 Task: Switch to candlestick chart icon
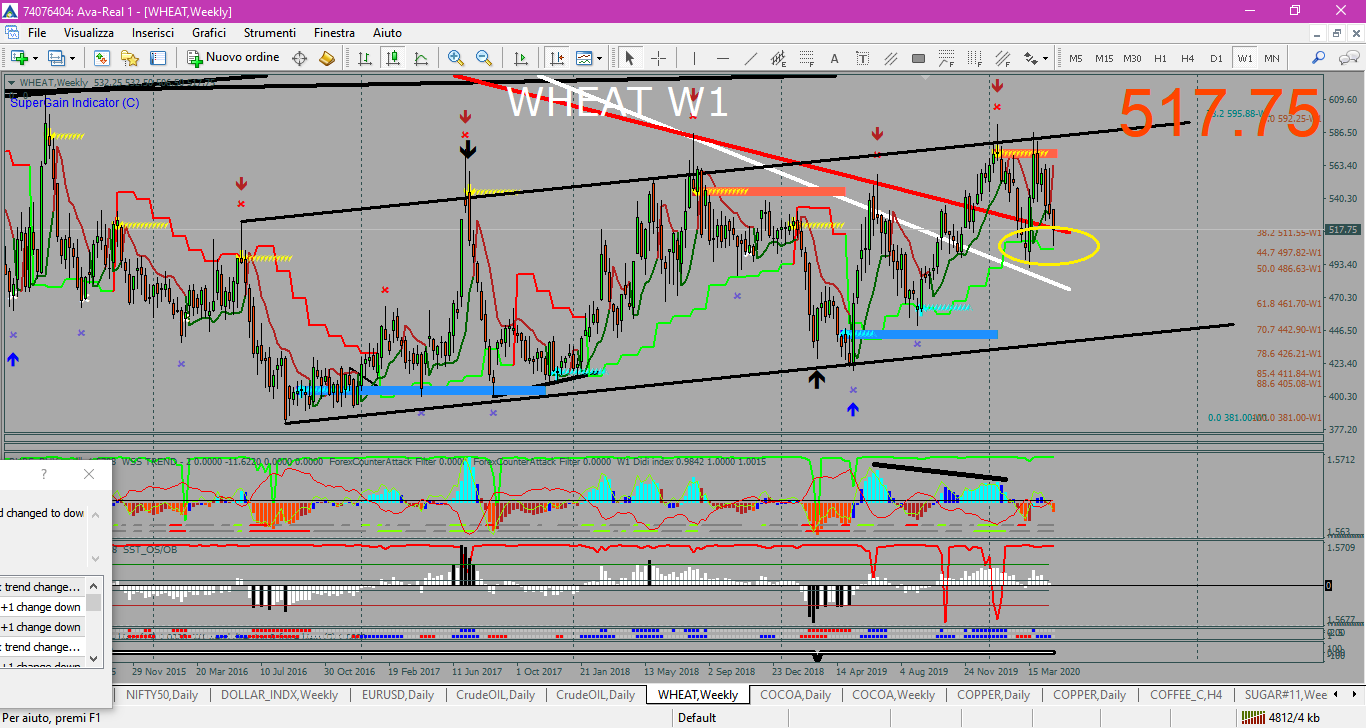393,58
